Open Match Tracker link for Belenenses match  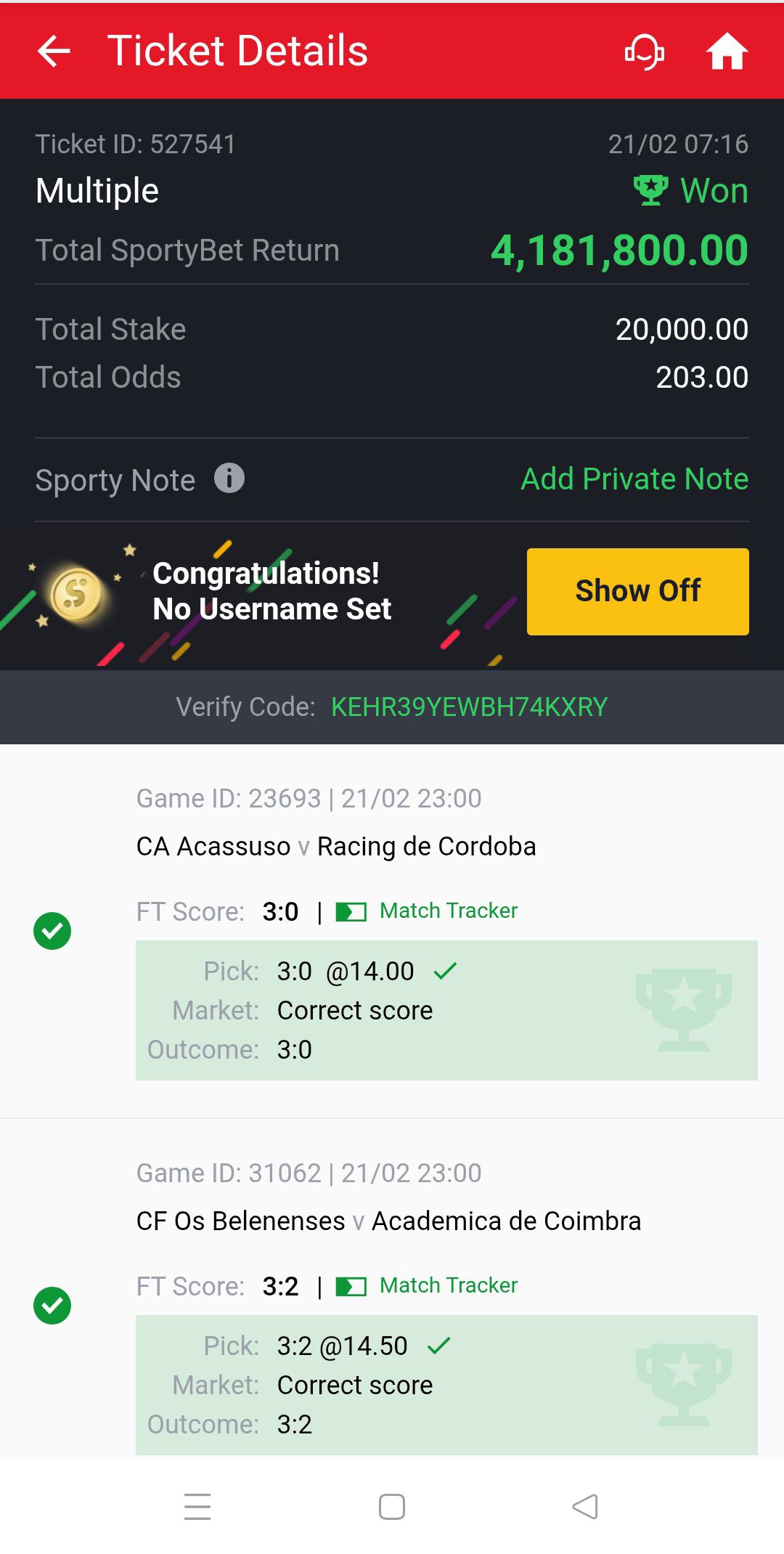click(x=449, y=1285)
